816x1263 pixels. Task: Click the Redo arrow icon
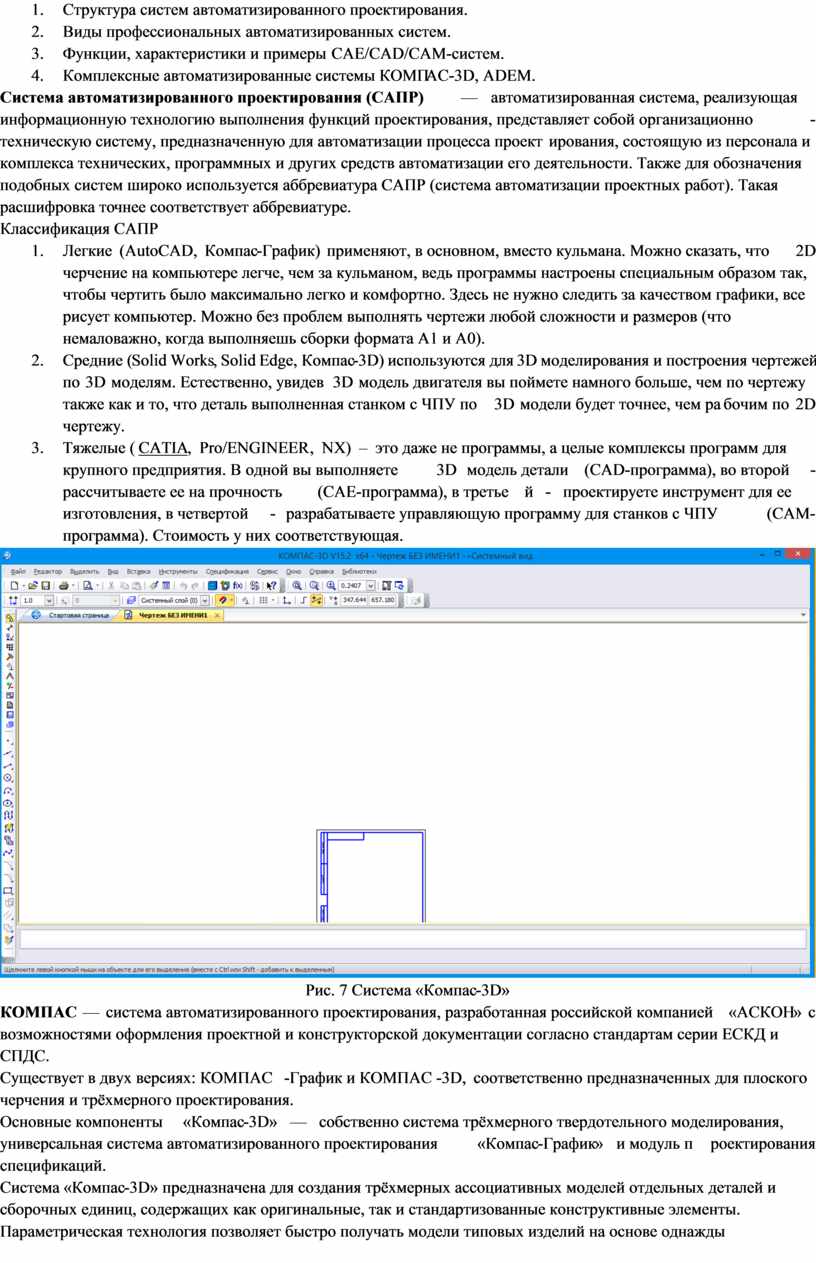point(195,585)
